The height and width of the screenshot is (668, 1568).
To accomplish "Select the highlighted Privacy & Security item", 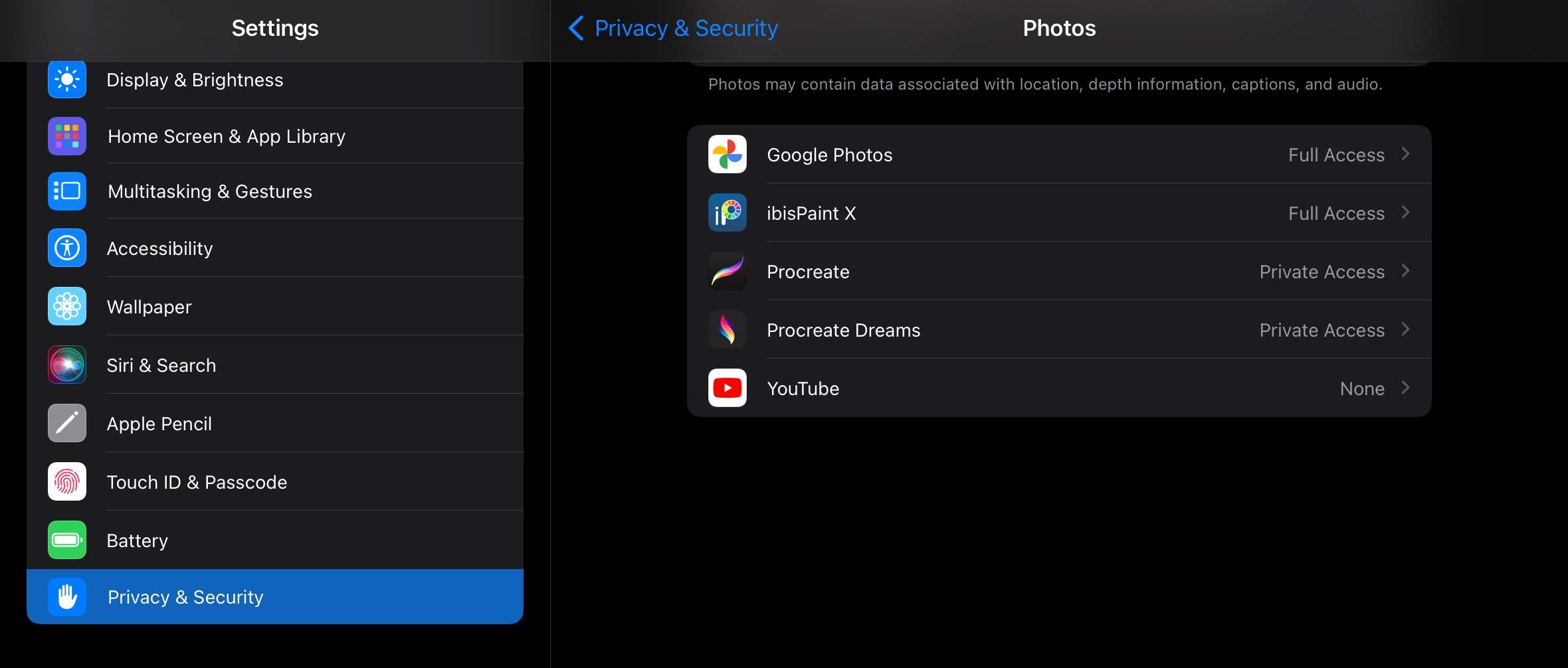I will (275, 596).
